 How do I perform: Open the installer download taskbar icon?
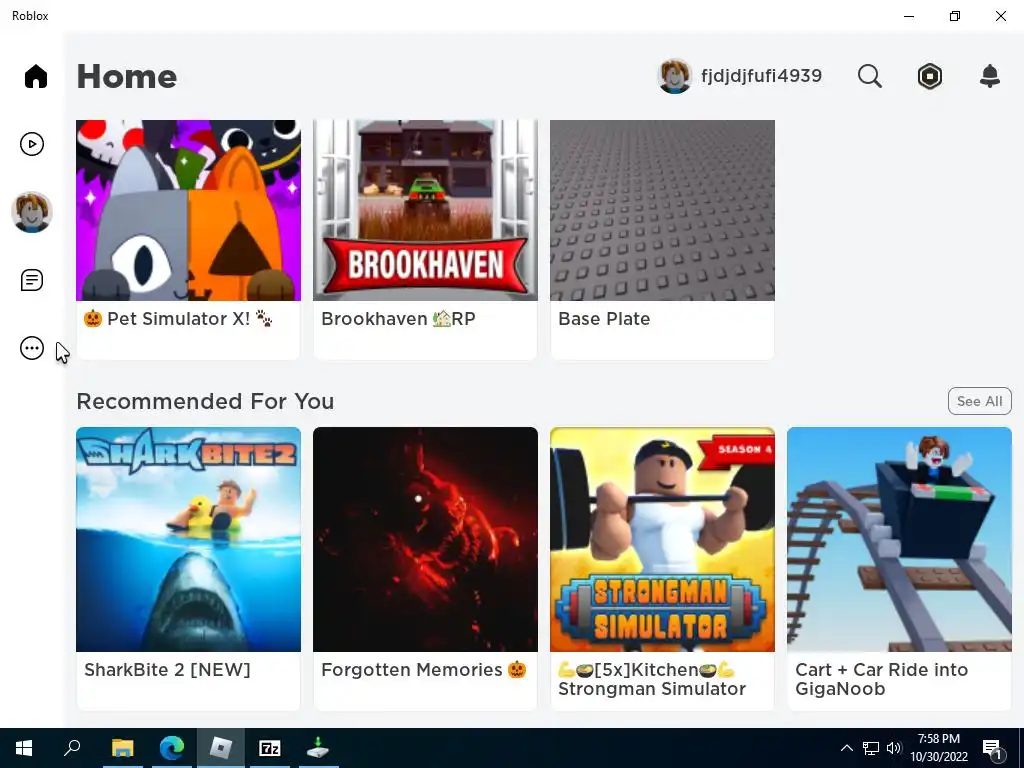point(319,748)
